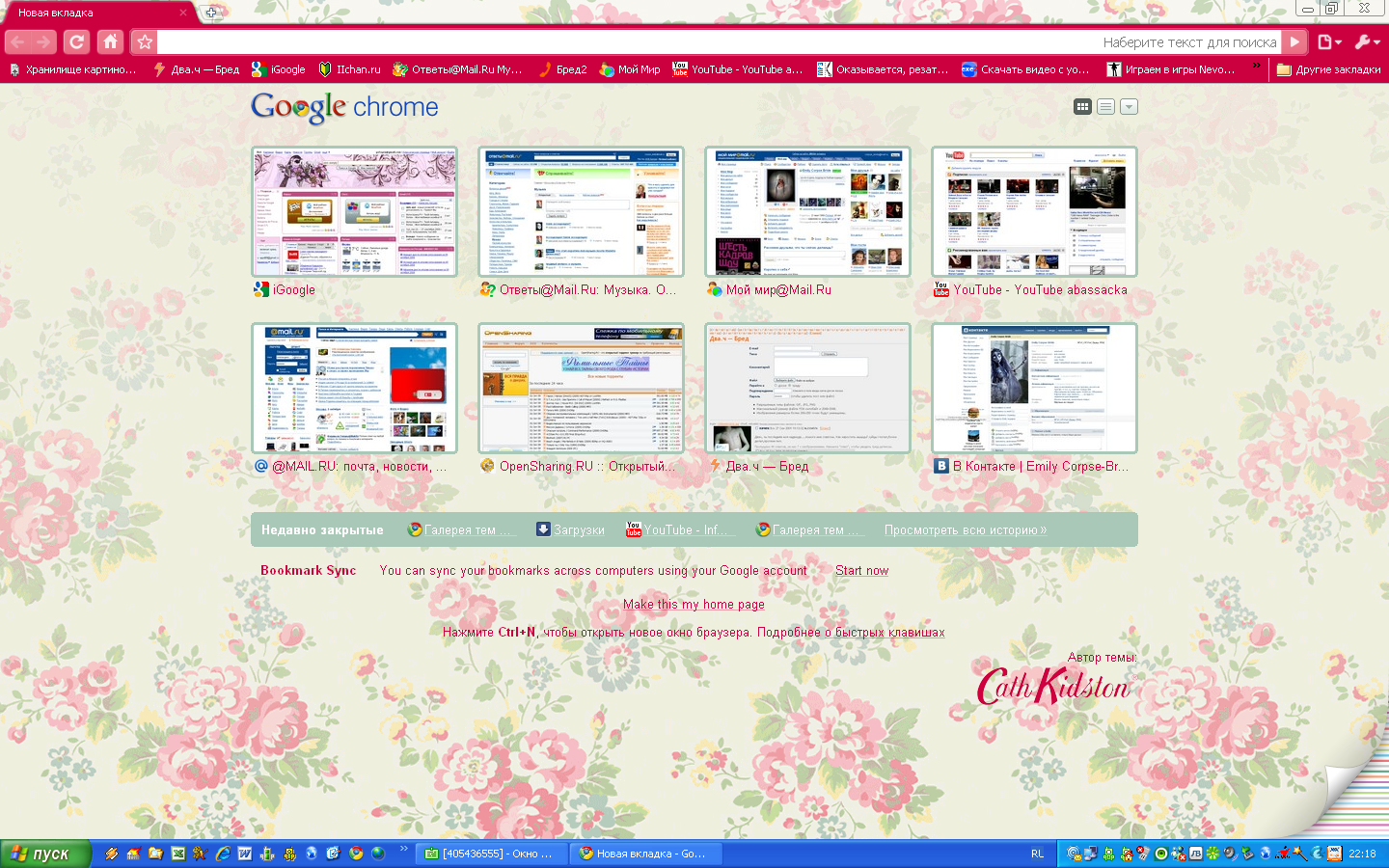Open the Ответы@Mail.Ru Музыка thumbnail
This screenshot has width=1389, height=868.
pyautogui.click(x=581, y=212)
